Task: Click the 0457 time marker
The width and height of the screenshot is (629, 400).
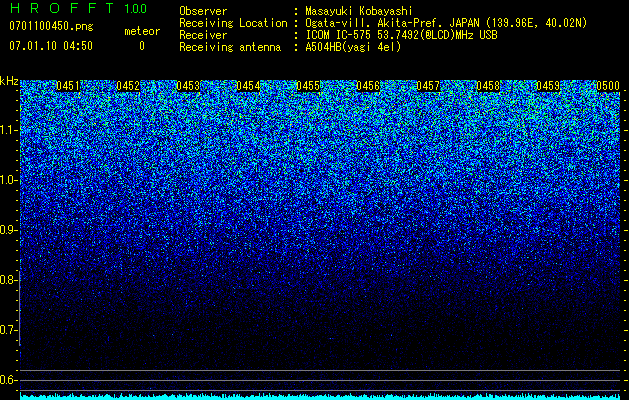Action: tap(428, 86)
